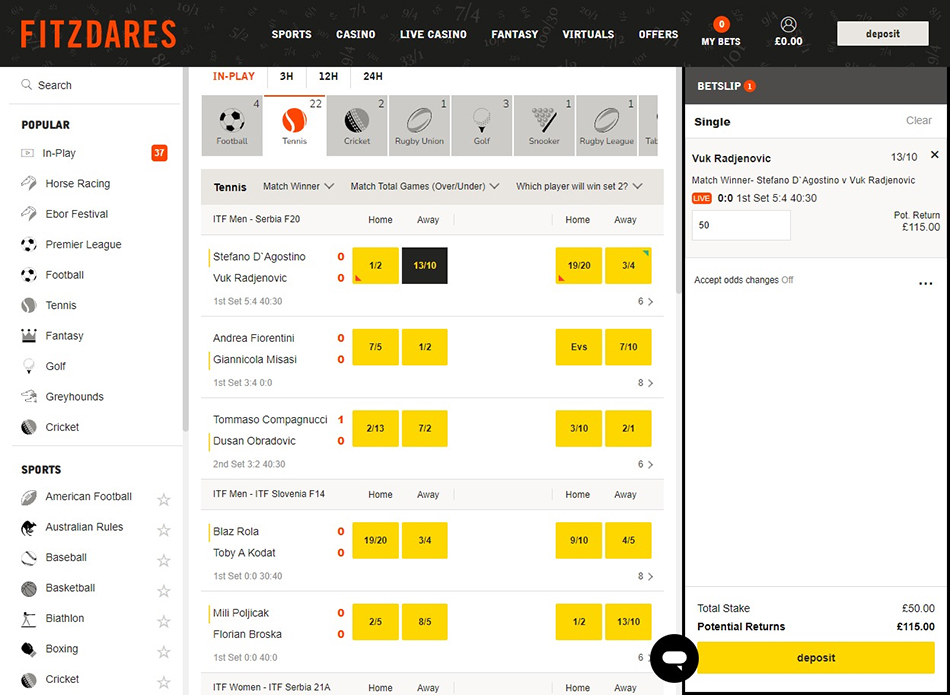Open the Golf in-play sport tile

[x=482, y=126]
